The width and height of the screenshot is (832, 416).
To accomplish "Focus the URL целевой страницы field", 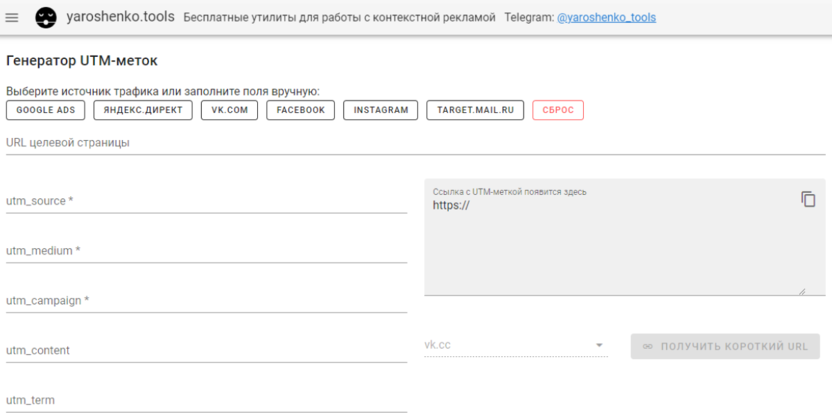I will (x=415, y=143).
